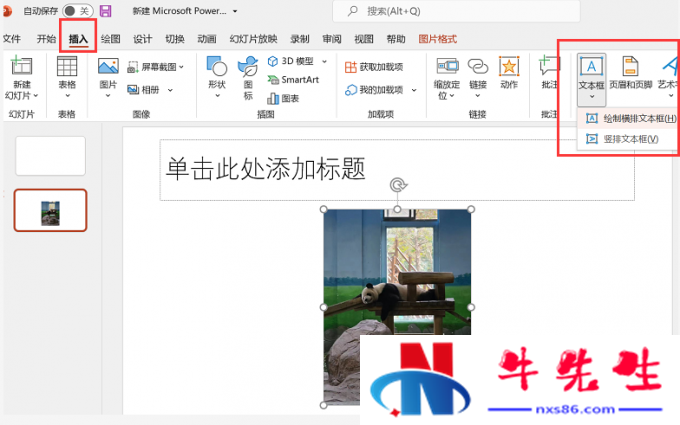Click the 图标 icons button
The image size is (680, 425).
click(248, 78)
